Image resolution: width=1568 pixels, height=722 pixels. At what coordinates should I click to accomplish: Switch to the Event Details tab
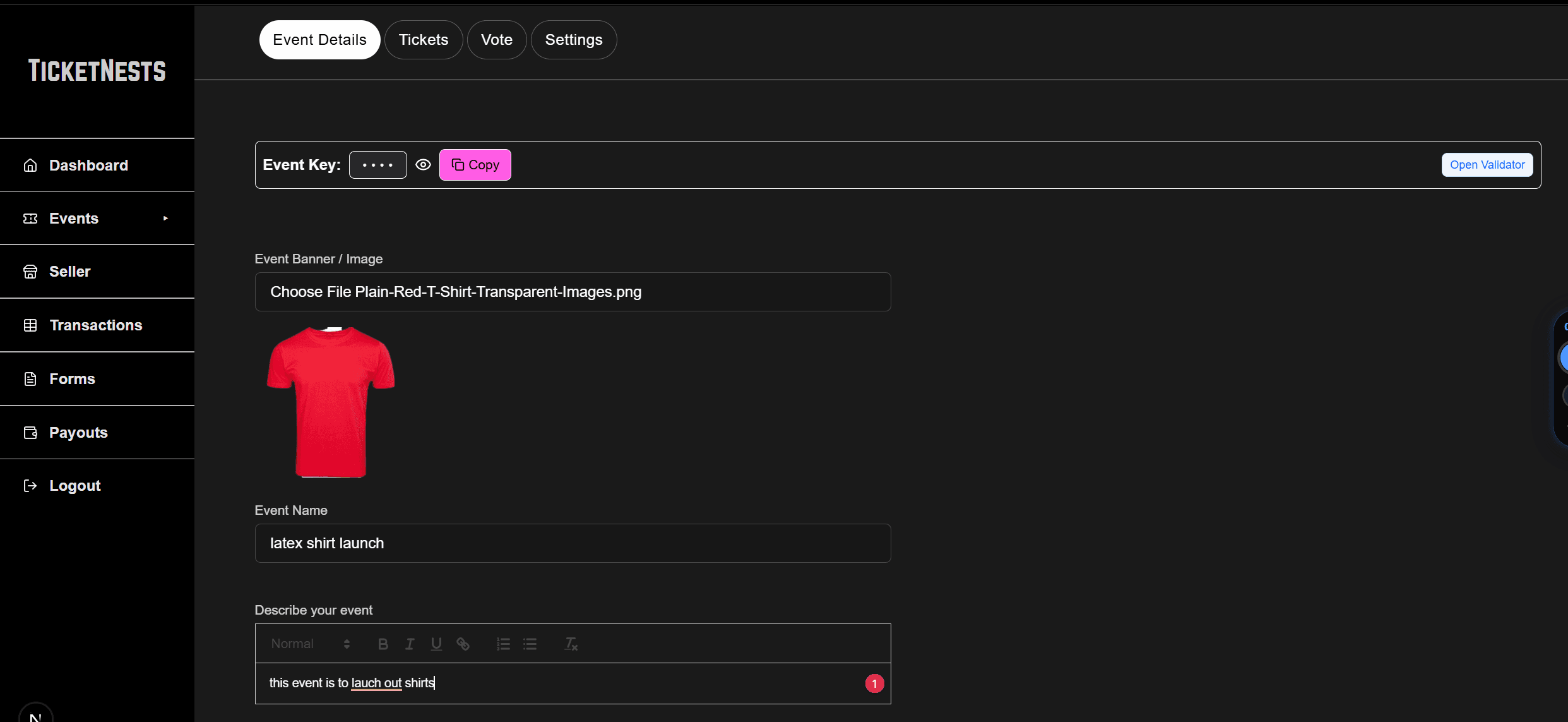(x=319, y=40)
